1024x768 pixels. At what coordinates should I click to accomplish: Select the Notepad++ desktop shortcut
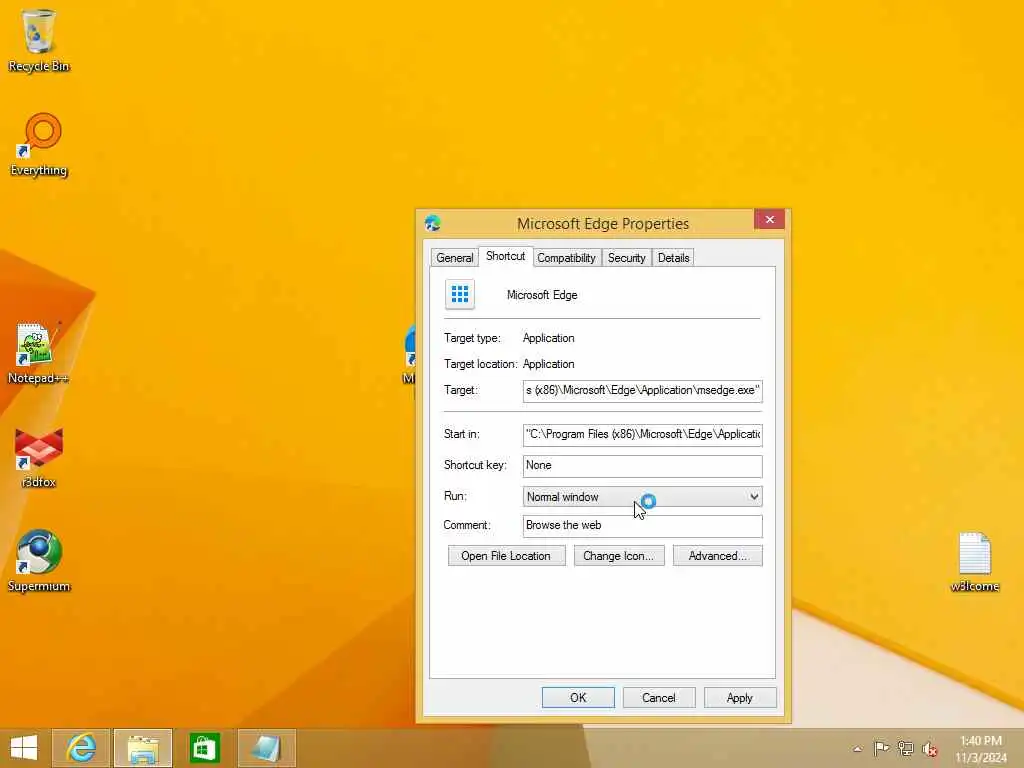click(38, 353)
